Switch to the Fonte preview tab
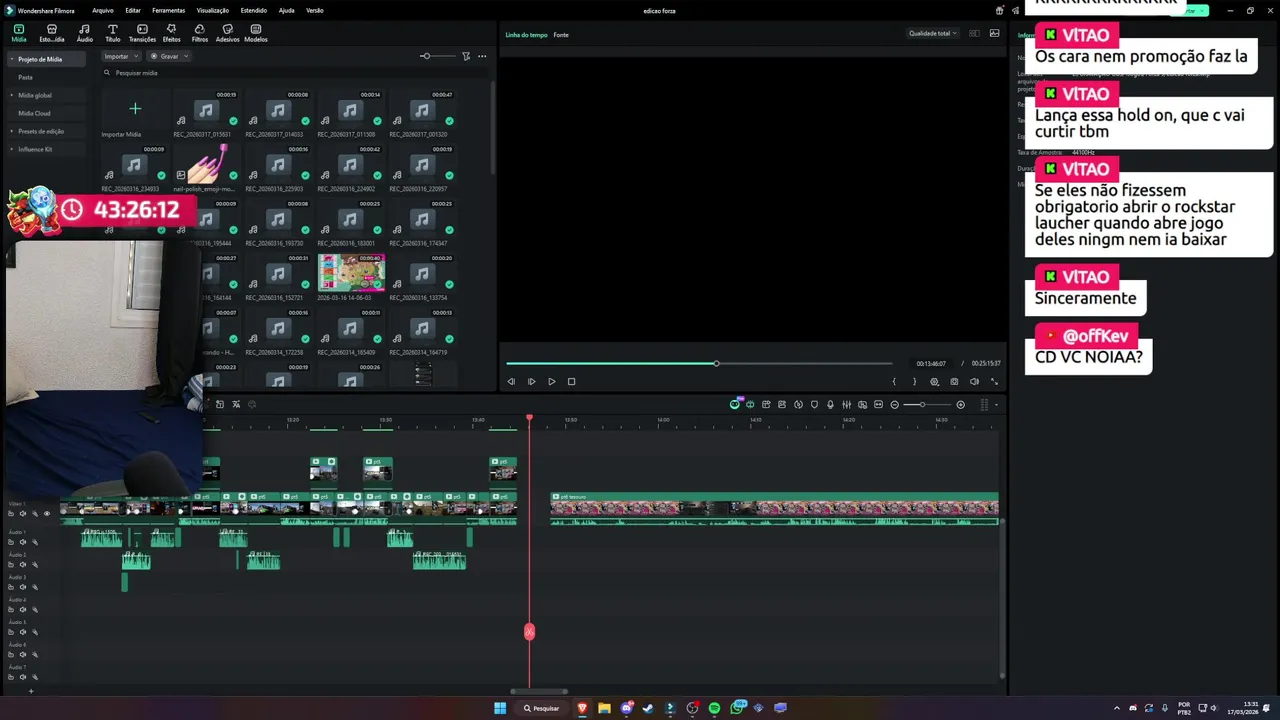 pyautogui.click(x=561, y=35)
